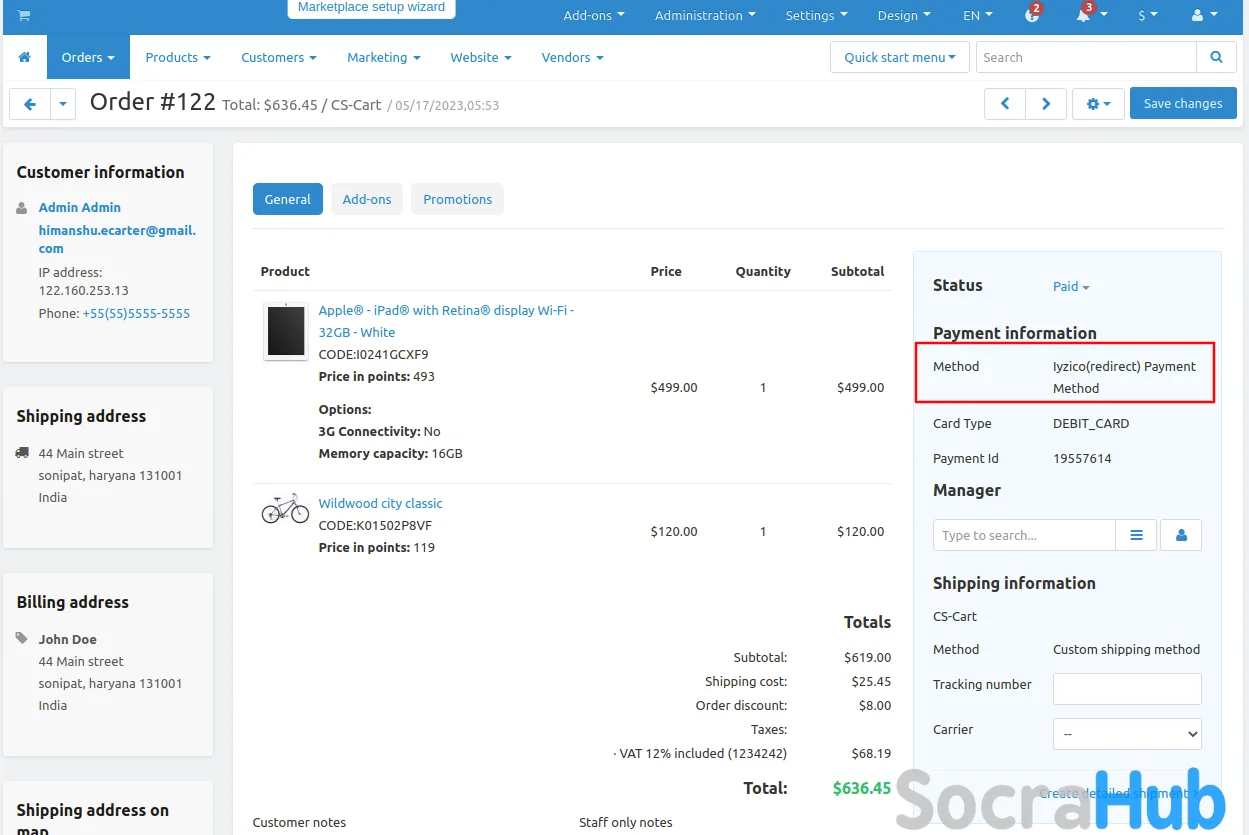Switch to the Add-ons tab
Image resolution: width=1249 pixels, height=835 pixels.
(x=367, y=200)
